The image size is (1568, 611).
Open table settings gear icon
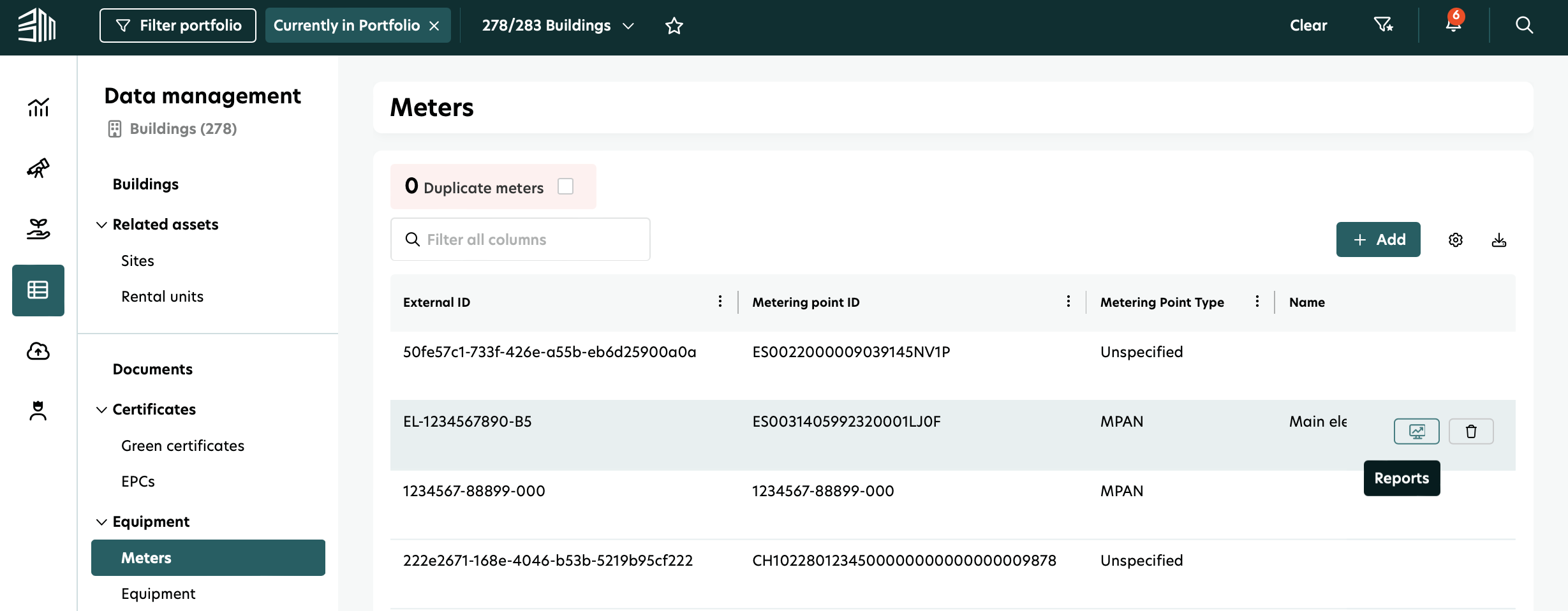tap(1456, 240)
